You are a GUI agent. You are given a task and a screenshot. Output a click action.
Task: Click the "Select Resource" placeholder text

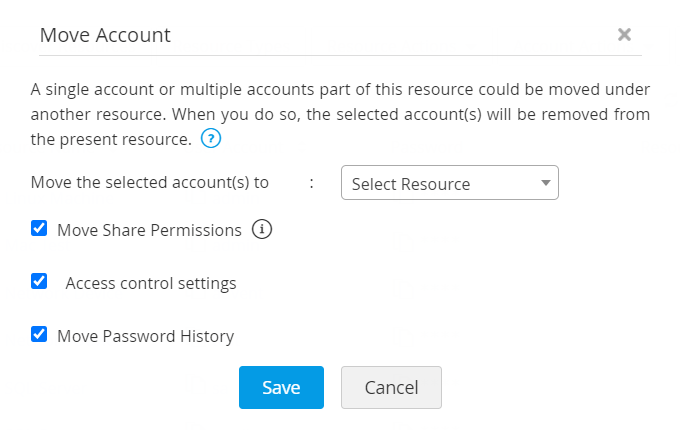click(x=411, y=184)
